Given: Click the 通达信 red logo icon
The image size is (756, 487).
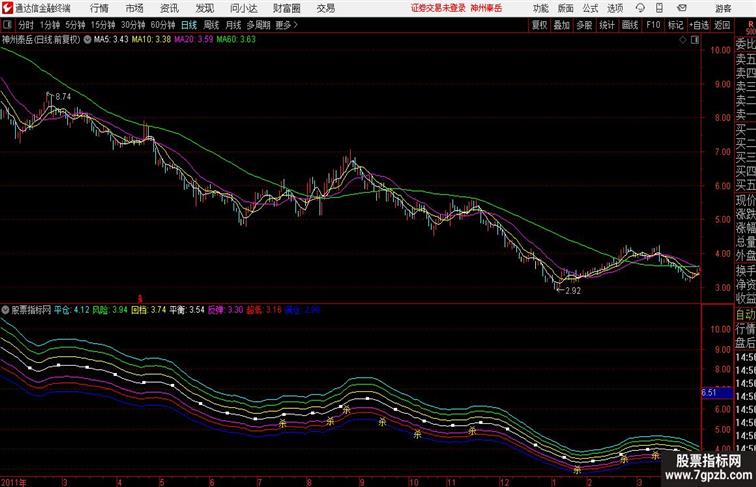Looking at the screenshot, I should [x=7, y=8].
